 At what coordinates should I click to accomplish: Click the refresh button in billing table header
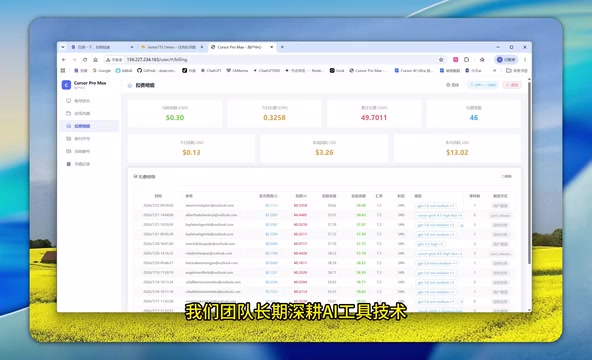pos(506,176)
